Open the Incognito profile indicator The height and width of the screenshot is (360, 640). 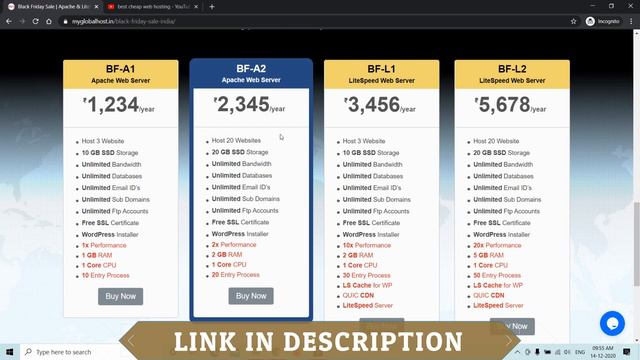tap(603, 21)
